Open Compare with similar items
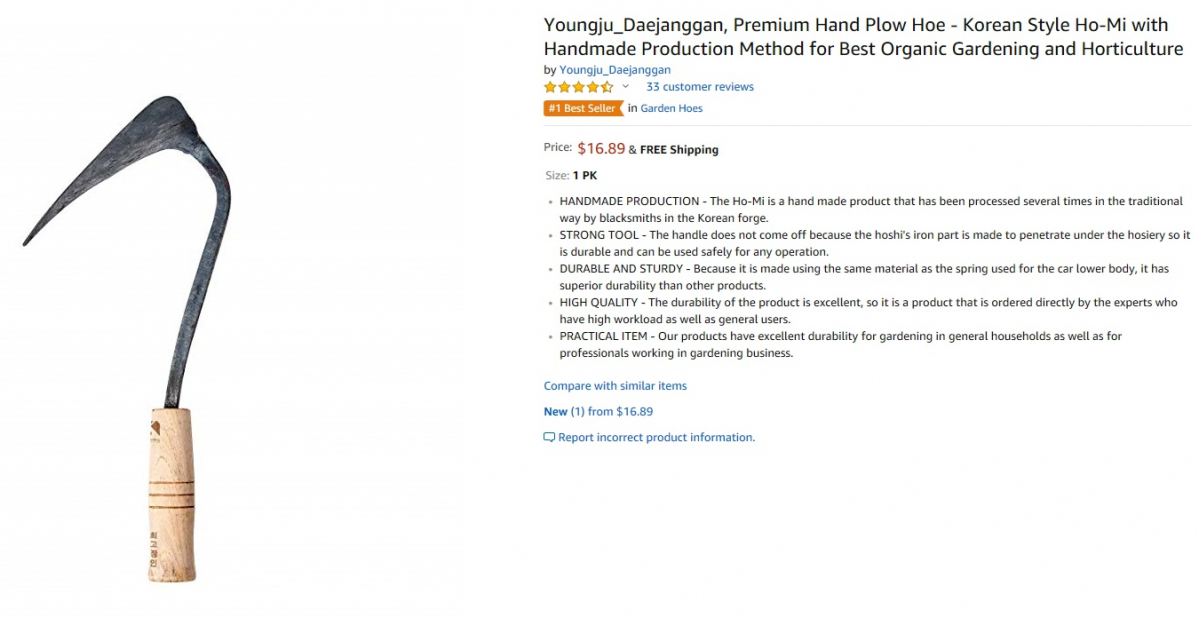The image size is (1199, 617). pyautogui.click(x=615, y=386)
